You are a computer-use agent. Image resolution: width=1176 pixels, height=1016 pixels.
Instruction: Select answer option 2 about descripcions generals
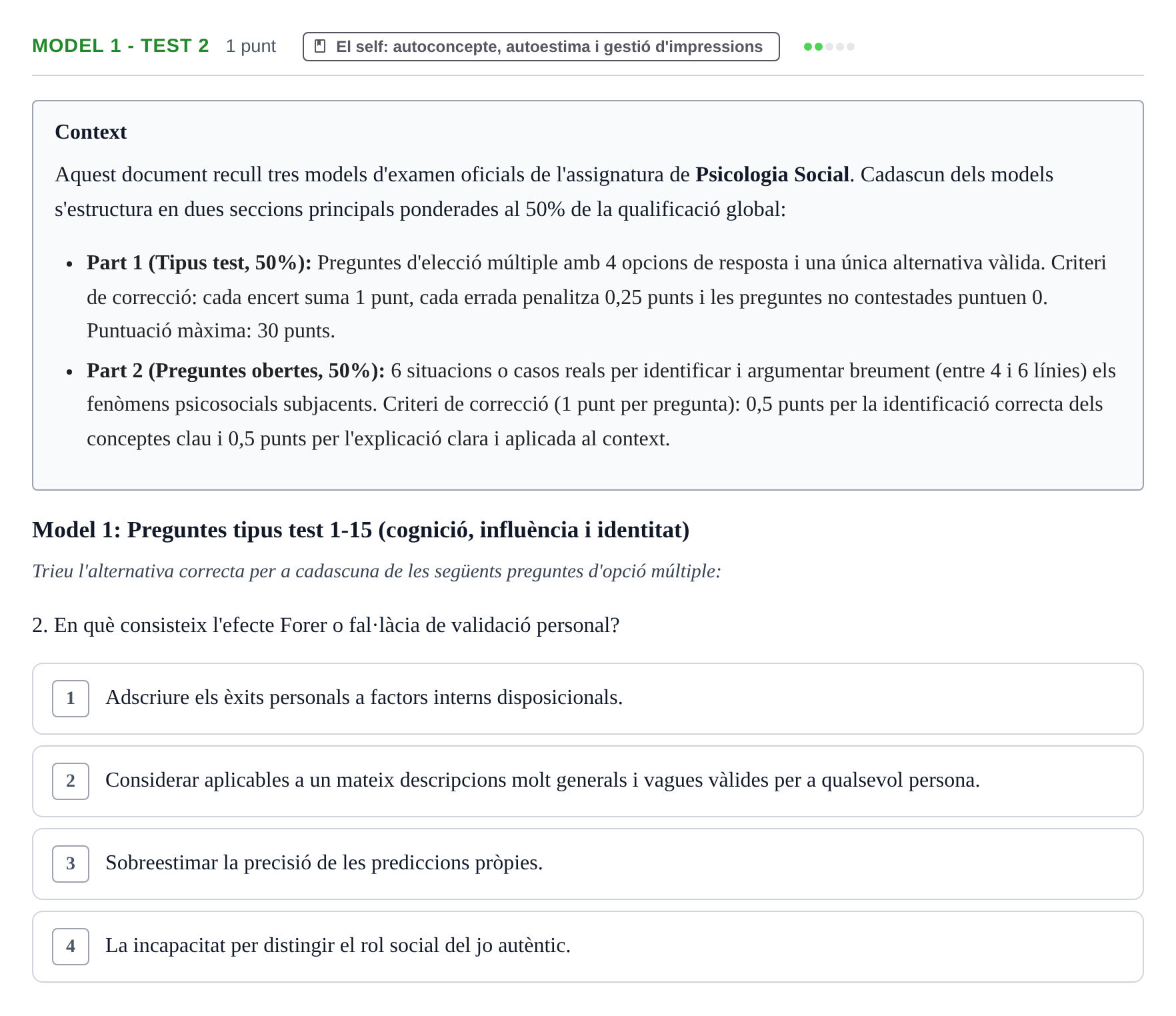587,781
